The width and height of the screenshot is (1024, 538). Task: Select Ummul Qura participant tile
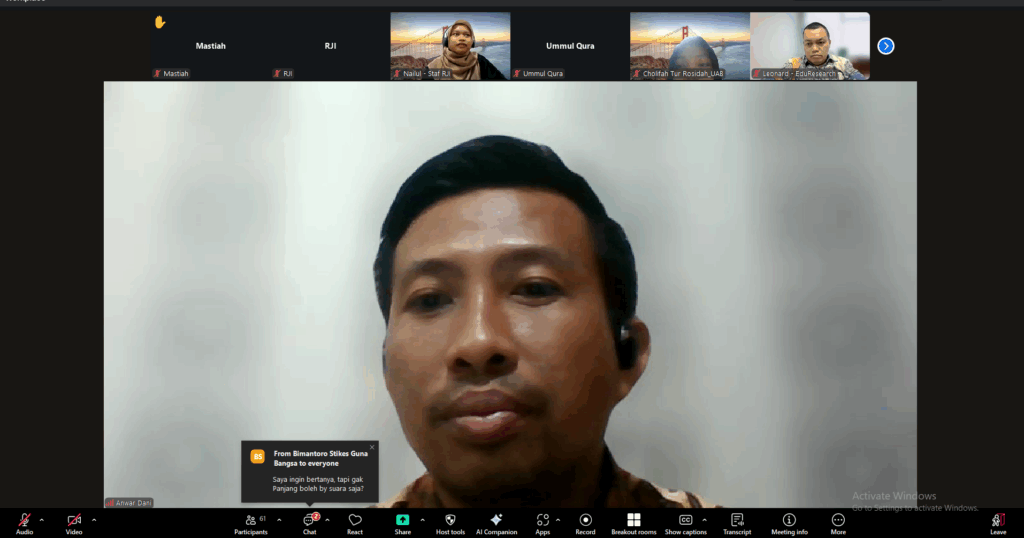tap(570, 46)
